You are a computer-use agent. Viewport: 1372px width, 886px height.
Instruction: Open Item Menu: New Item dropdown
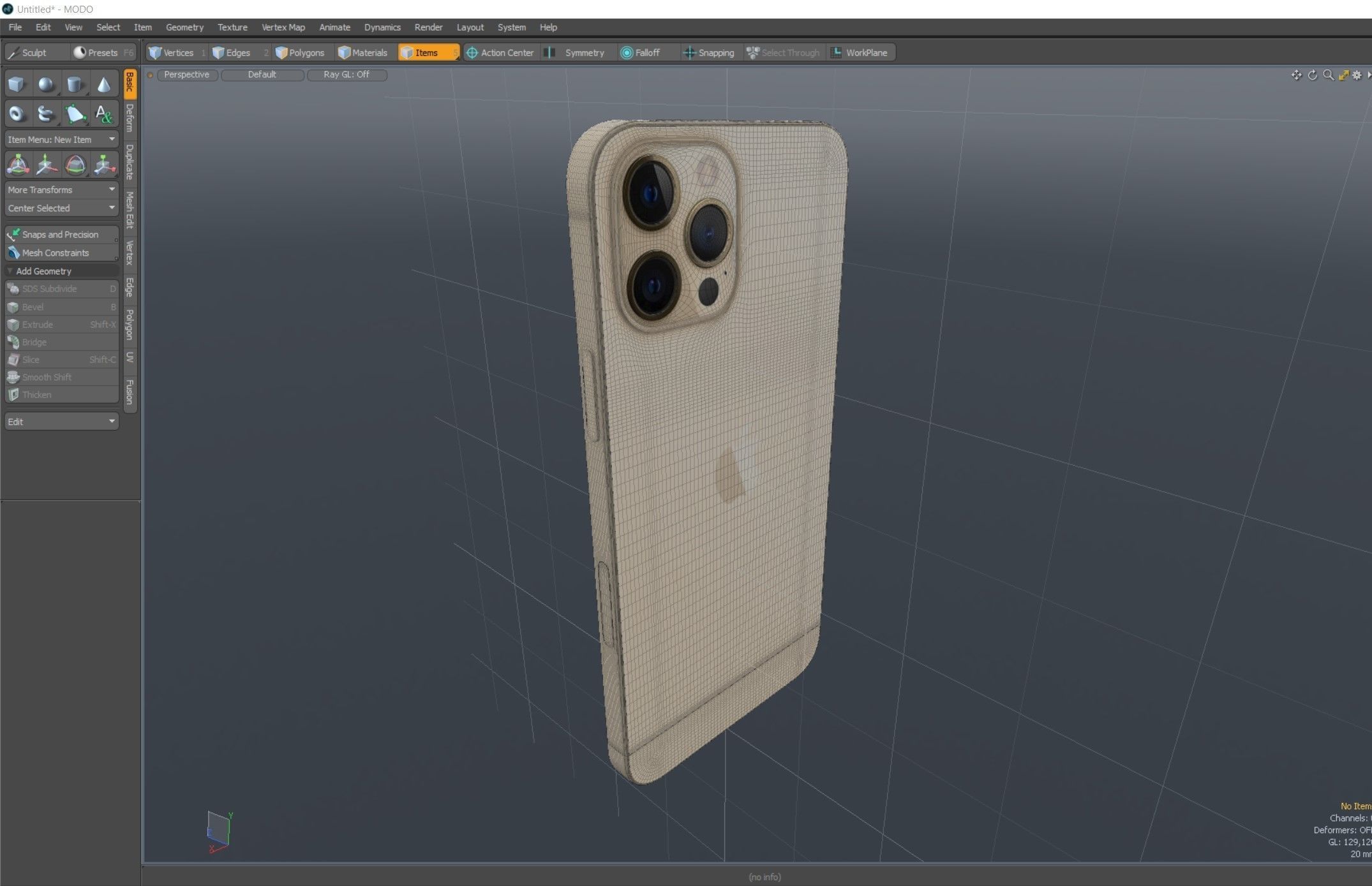[x=61, y=139]
